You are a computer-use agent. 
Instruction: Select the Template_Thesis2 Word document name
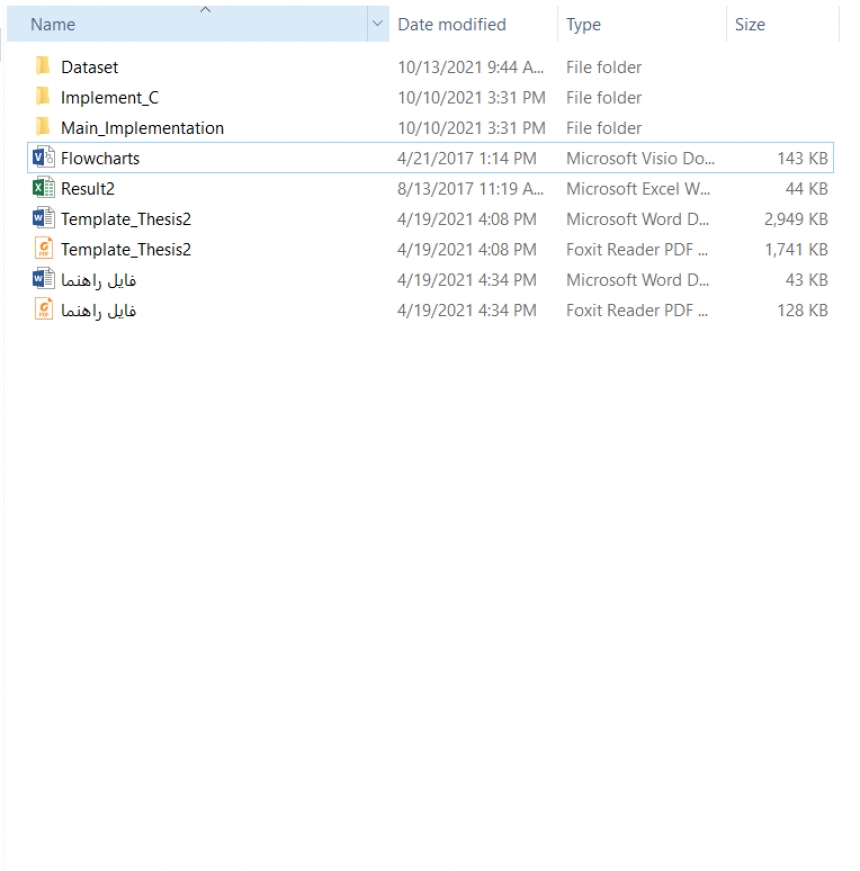126,219
